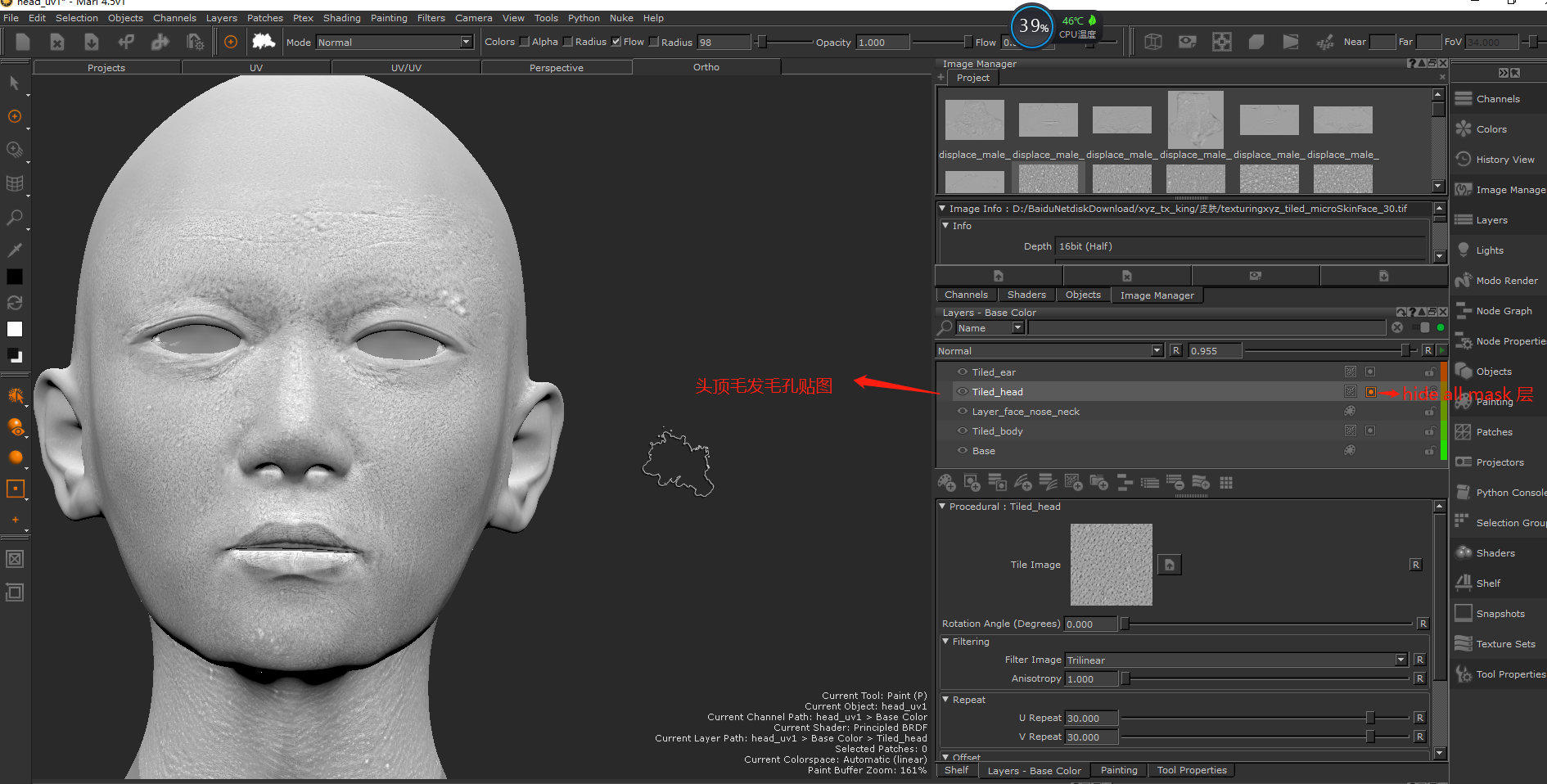The height and width of the screenshot is (784, 1547).
Task: Open the layer blend mode Normal dropdown
Action: coord(1049,350)
